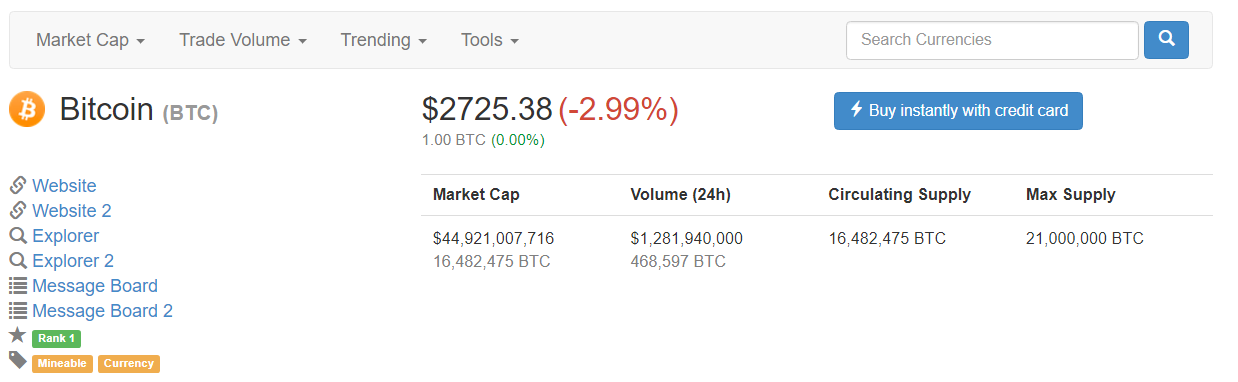The height and width of the screenshot is (382, 1238).
Task: Open the Trending dropdown menu
Action: click(384, 40)
